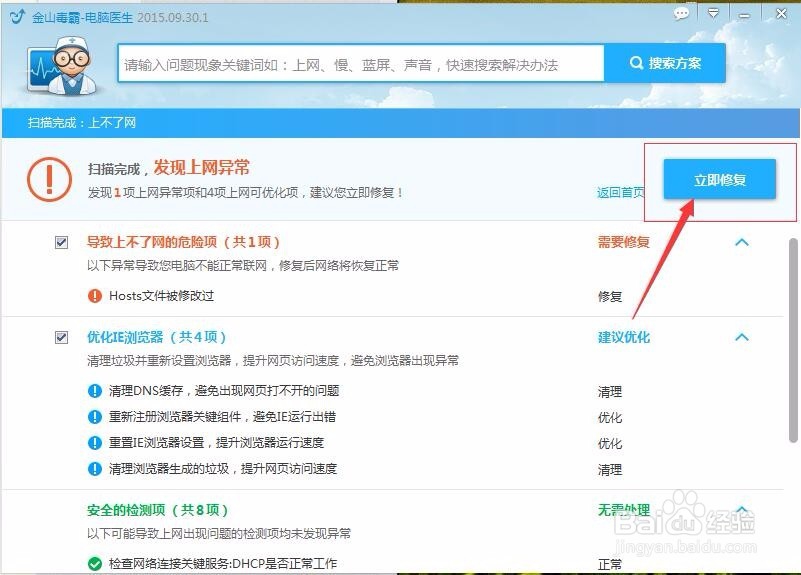Click the 清理DNS缓存 info icon

pos(95,391)
